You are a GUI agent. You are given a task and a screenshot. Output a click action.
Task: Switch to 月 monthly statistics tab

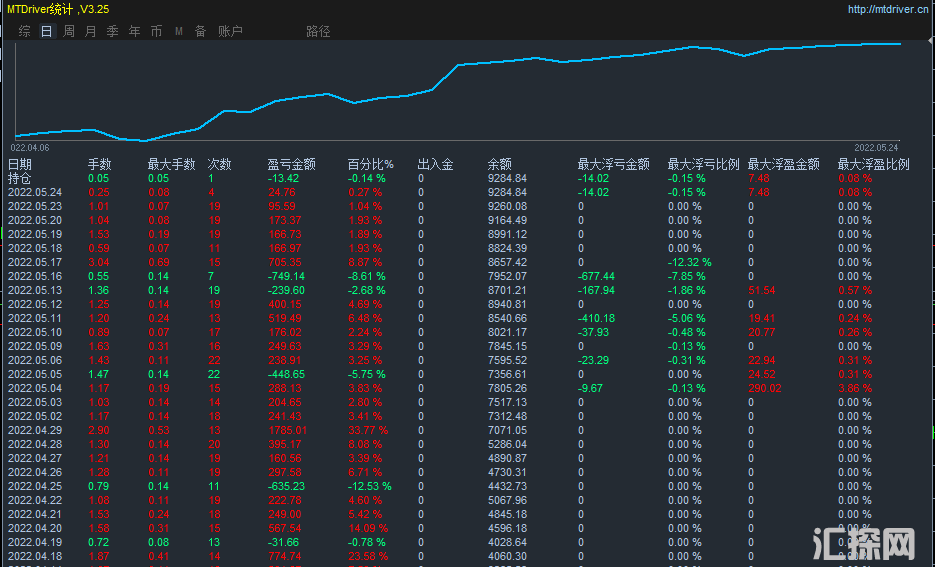(x=91, y=31)
